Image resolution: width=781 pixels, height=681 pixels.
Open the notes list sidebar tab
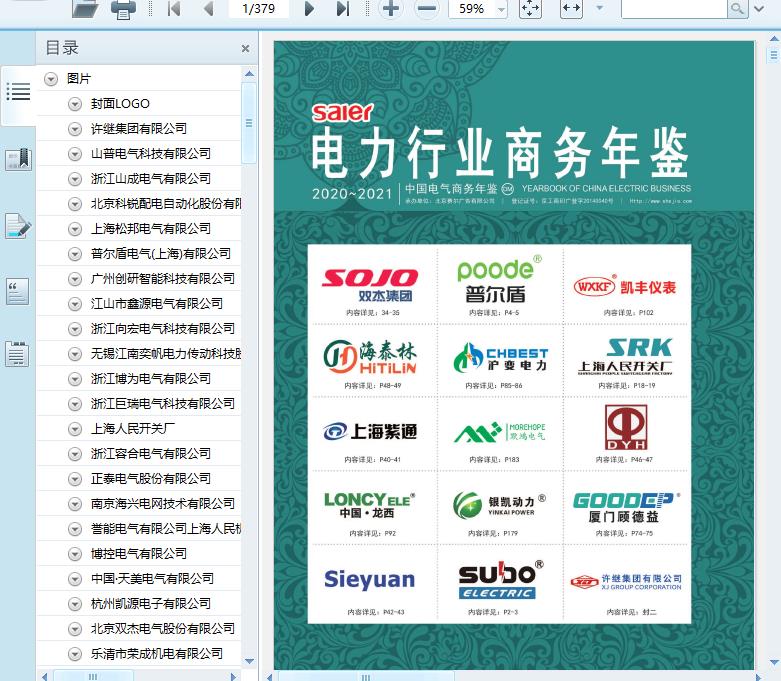(x=17, y=354)
